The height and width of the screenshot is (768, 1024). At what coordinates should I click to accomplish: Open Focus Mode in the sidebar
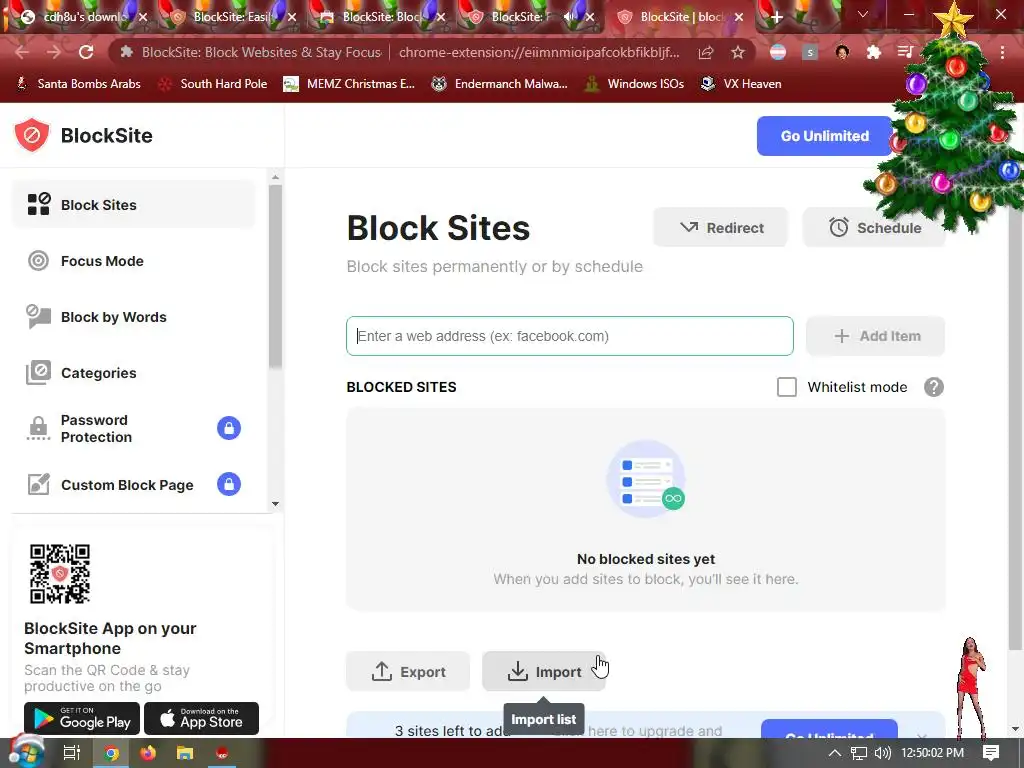pos(134,261)
